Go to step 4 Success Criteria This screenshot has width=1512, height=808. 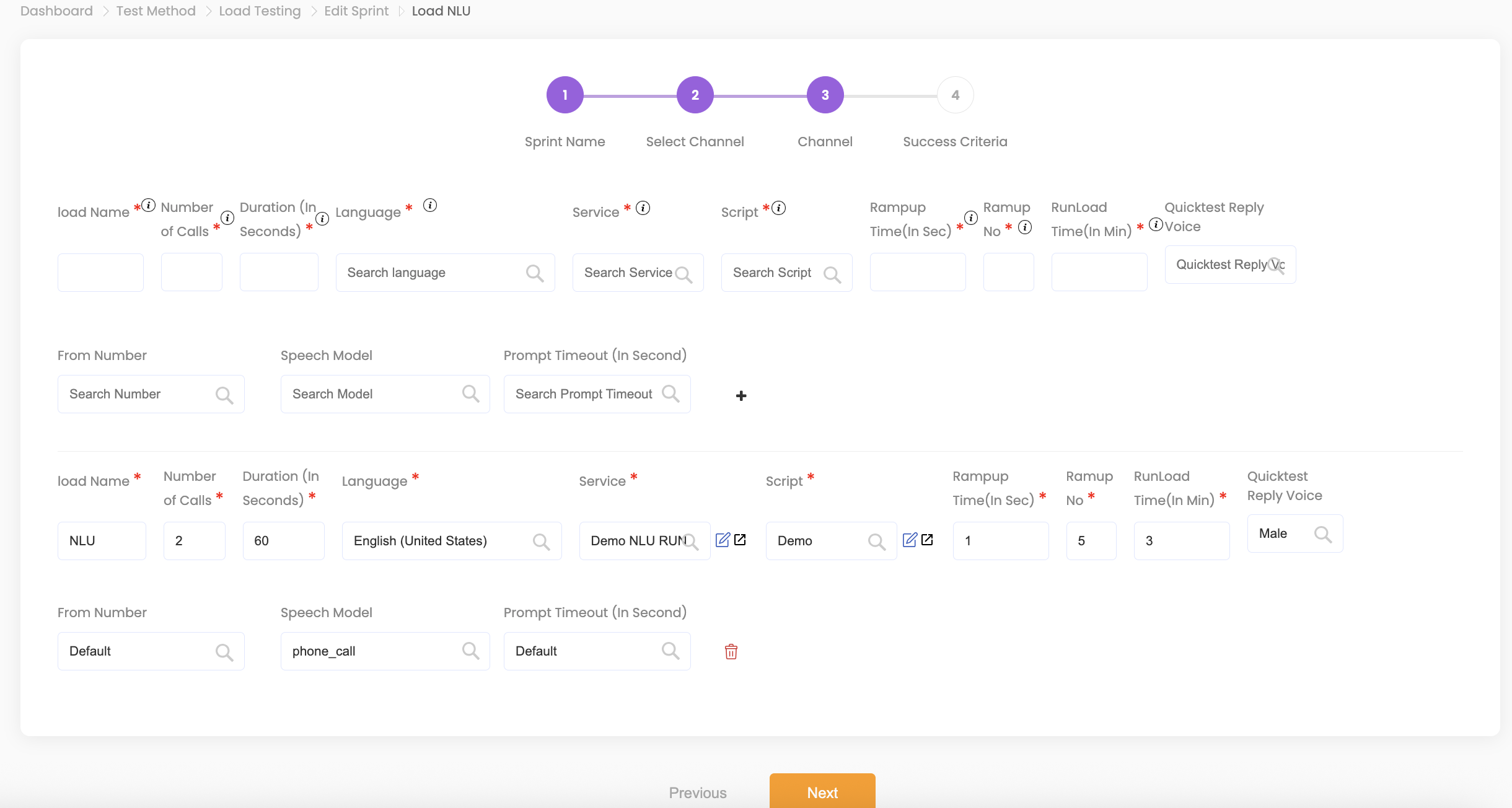pos(955,95)
